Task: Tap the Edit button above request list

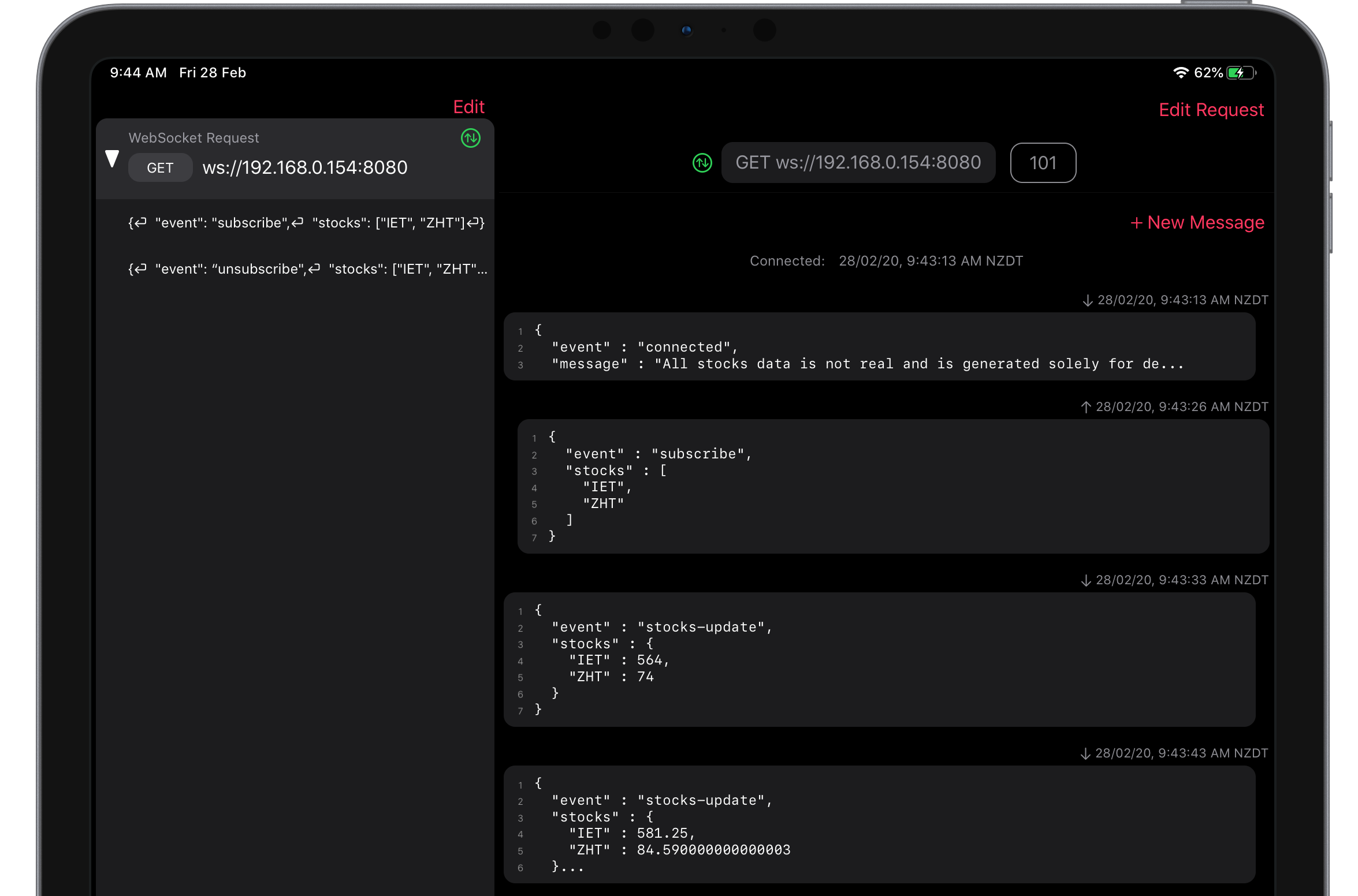Action: pos(468,107)
